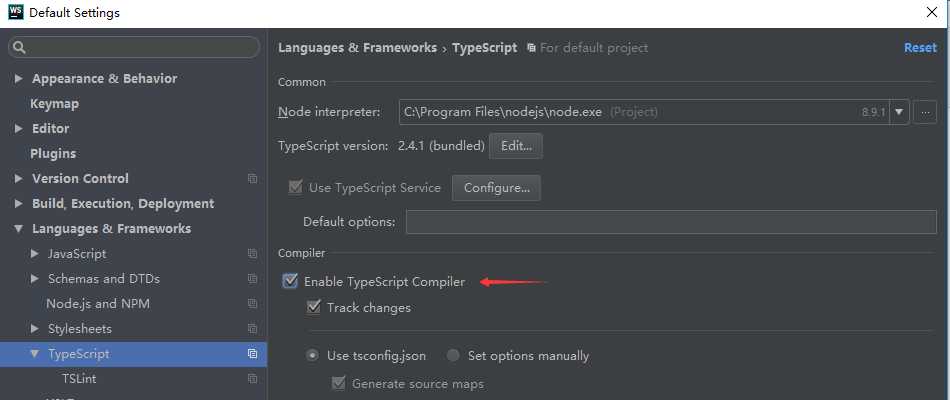
Task: Disable the Enable TypeScript Compiler checkbox
Action: (x=291, y=281)
